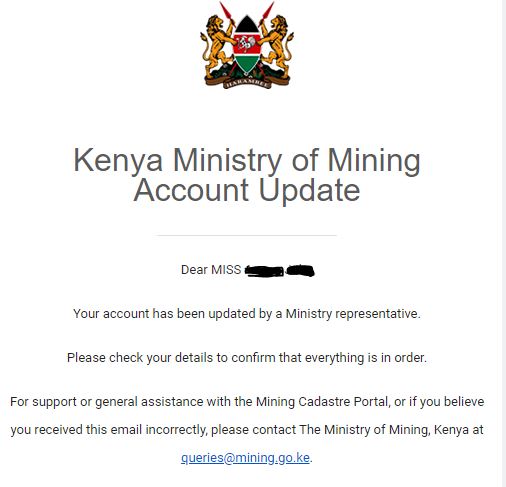Click the blacked-out recipient name
This screenshot has height=487, width=506.
(280, 270)
